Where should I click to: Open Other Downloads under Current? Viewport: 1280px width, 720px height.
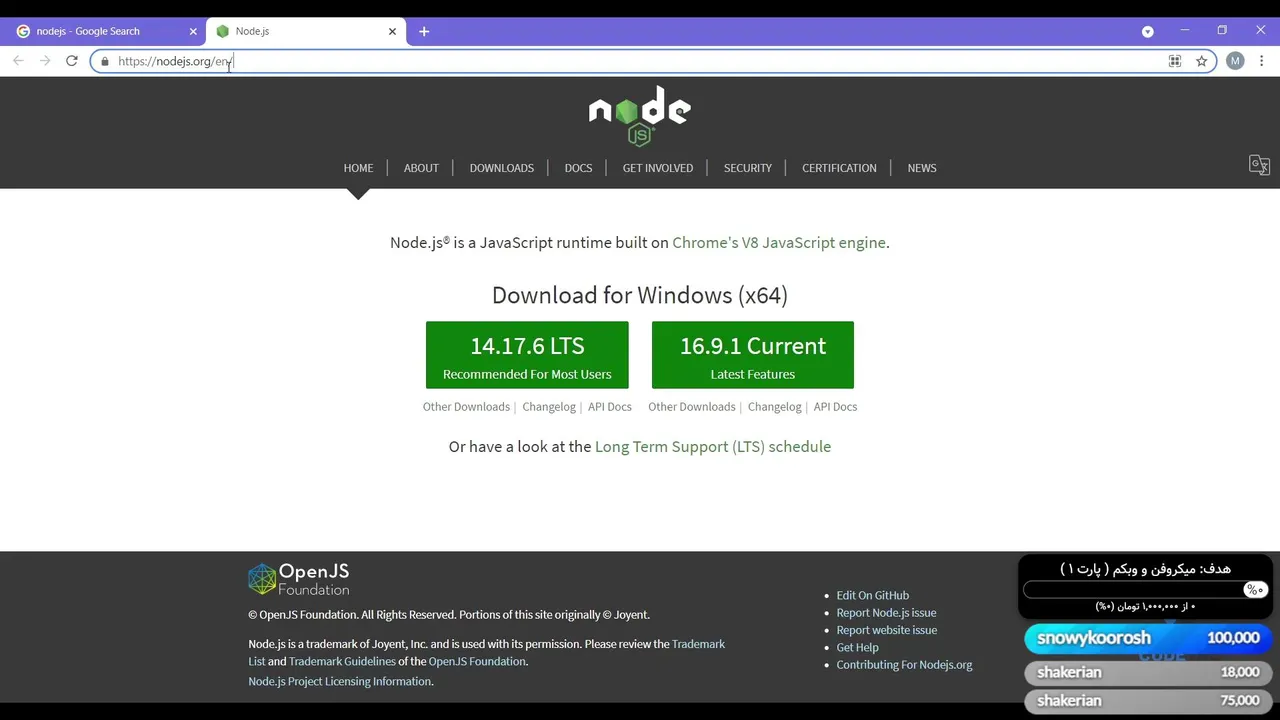692,407
